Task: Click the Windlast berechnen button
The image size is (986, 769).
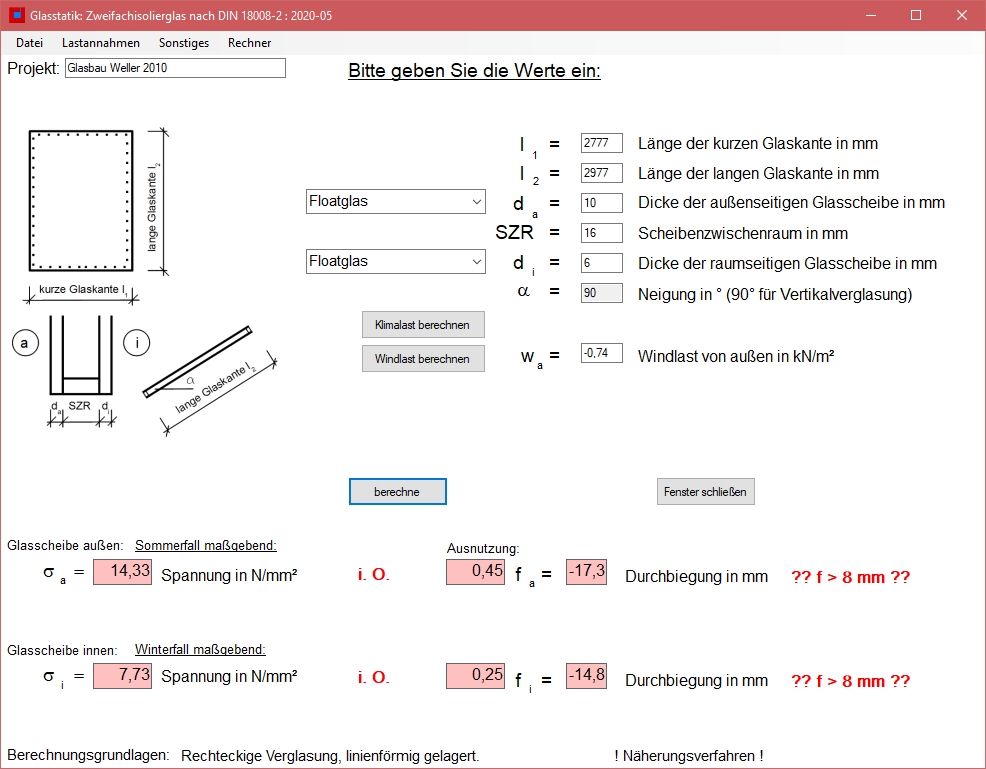Action: 423,358
